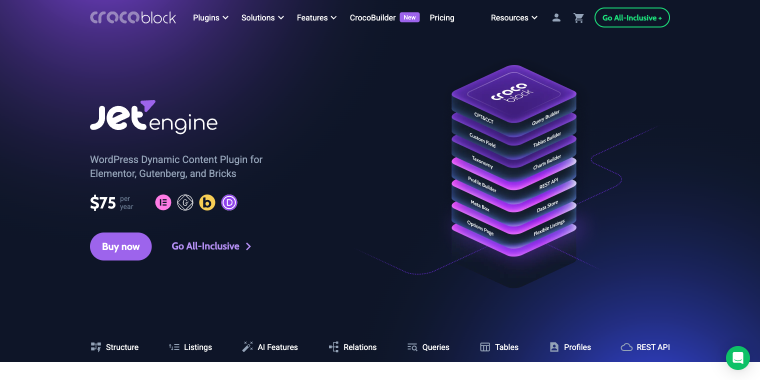Viewport: 760px width, 380px height.
Task: Click the Flexible Listings label on stack
Action: 548,229
